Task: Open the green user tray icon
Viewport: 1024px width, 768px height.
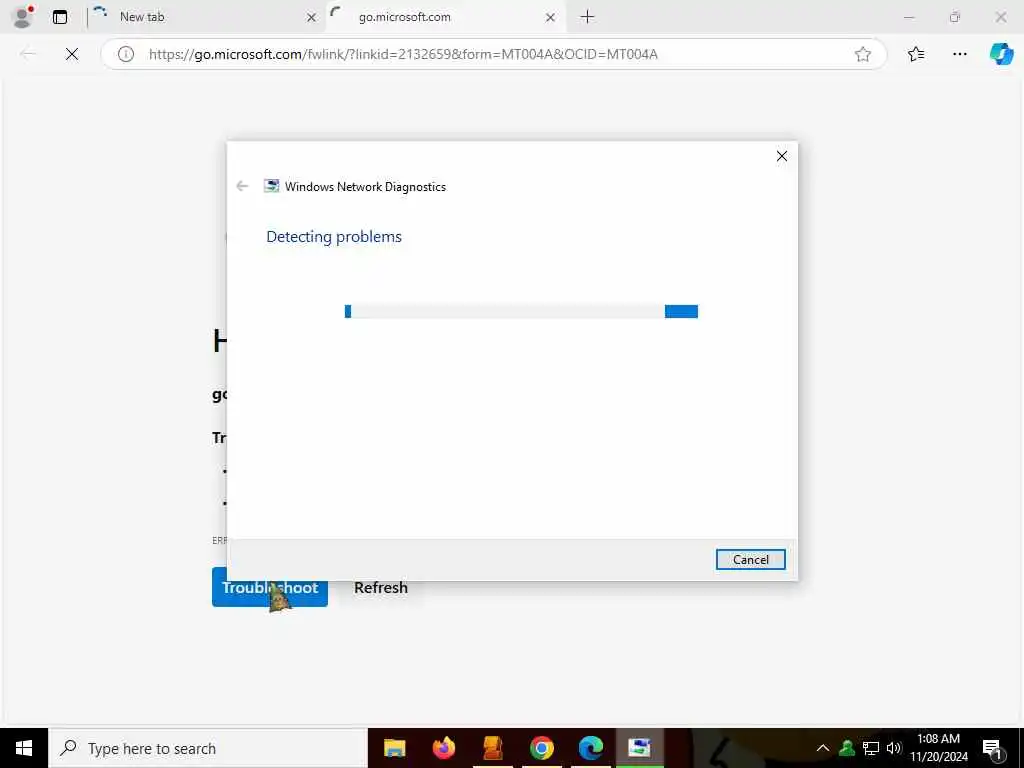Action: (x=847, y=748)
